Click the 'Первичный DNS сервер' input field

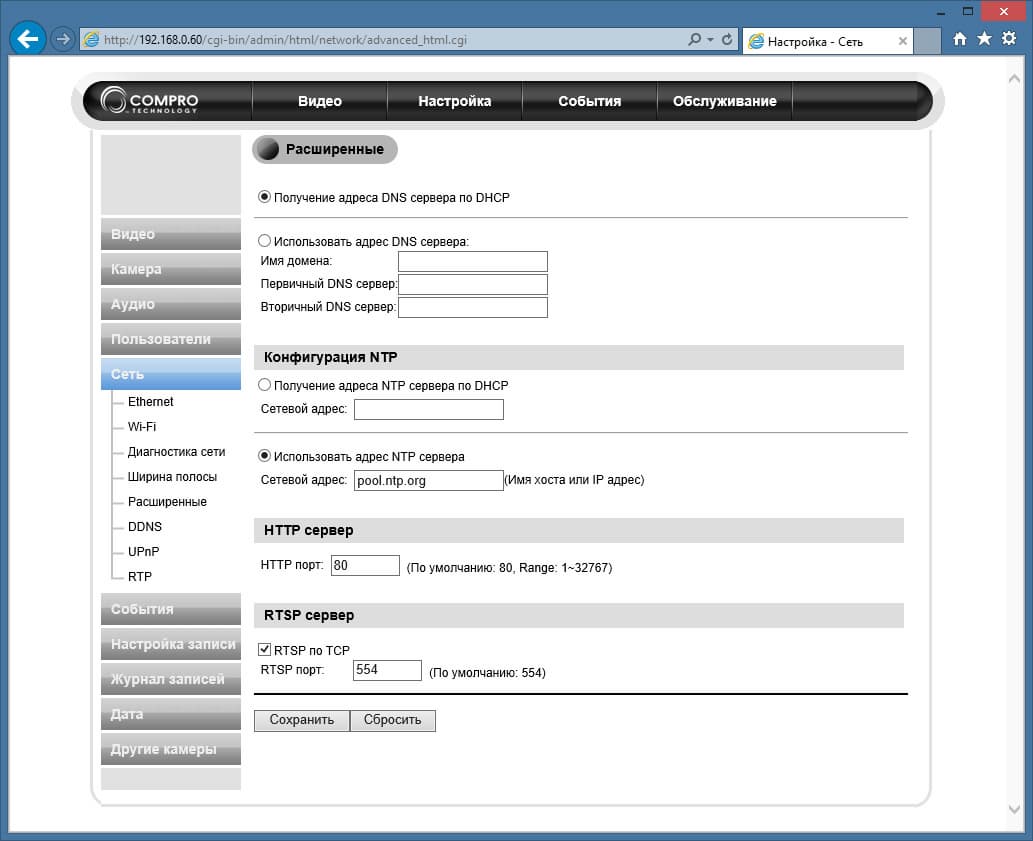coord(472,284)
